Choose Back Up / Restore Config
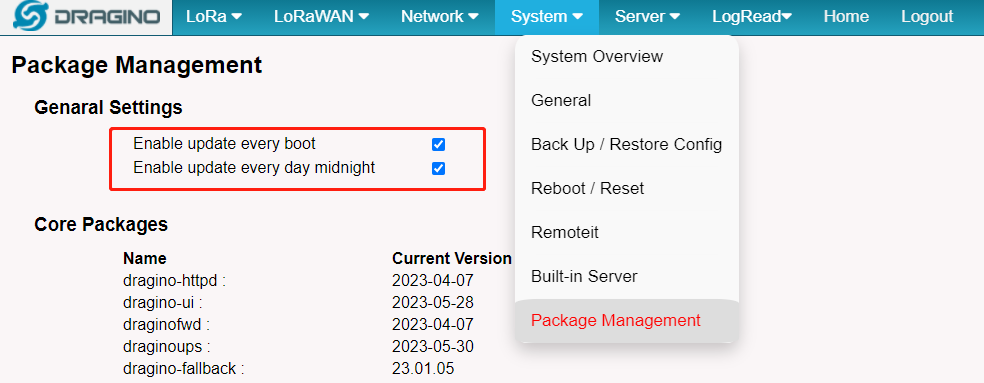Viewport: 984px width, 383px height. tap(627, 144)
